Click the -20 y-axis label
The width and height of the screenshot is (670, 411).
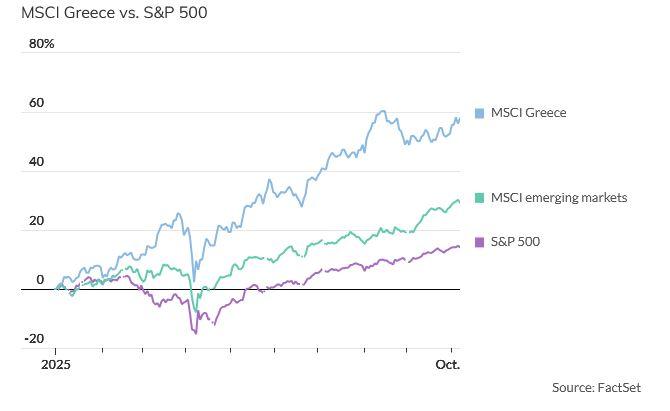(35, 339)
